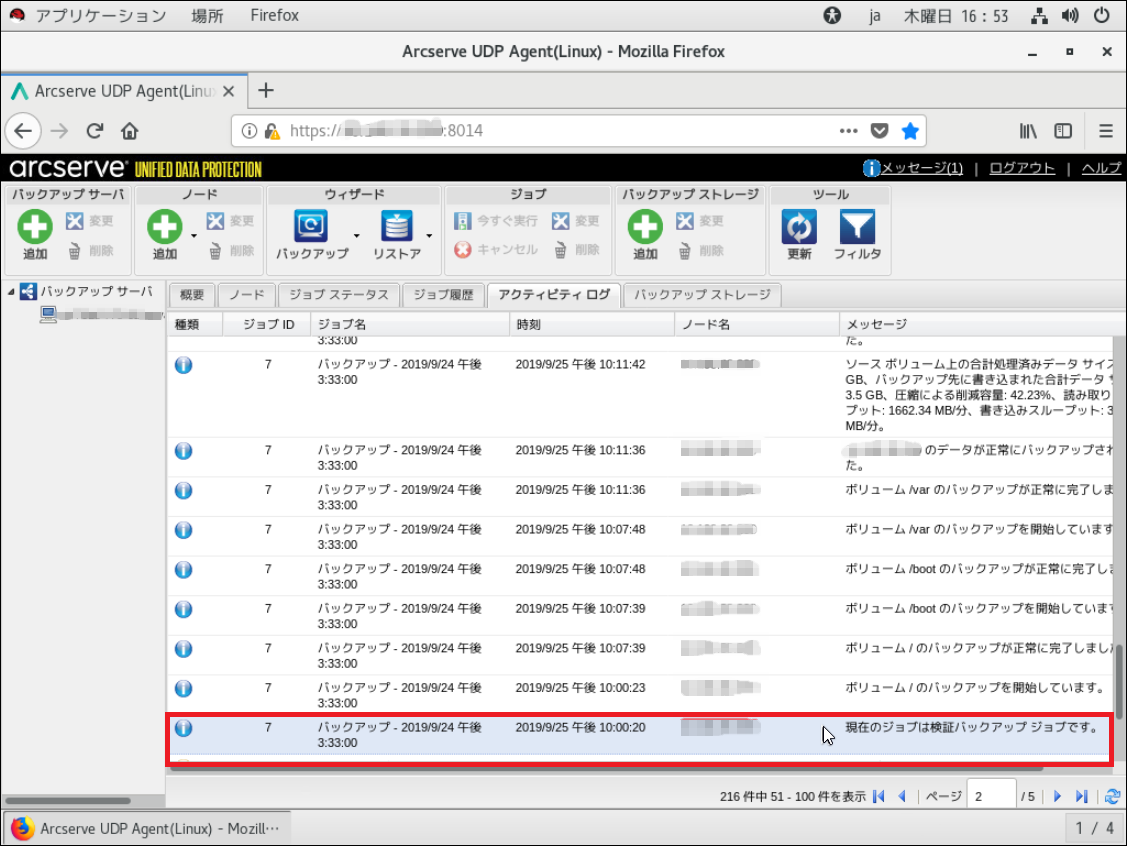1127x846 pixels.
Task: Open the Job History tab
Action: coord(443,295)
